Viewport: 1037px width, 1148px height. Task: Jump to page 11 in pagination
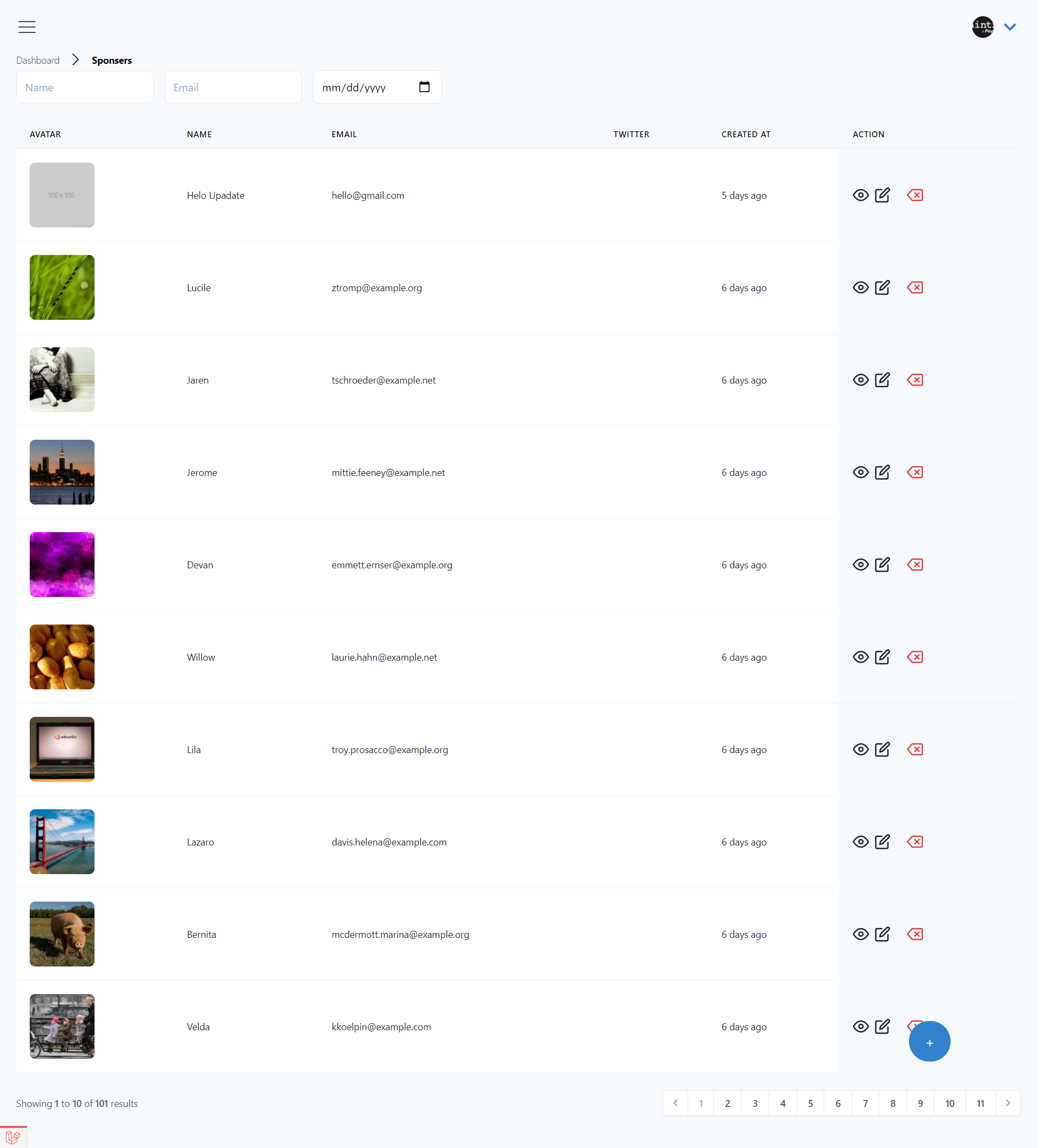pyautogui.click(x=980, y=1103)
